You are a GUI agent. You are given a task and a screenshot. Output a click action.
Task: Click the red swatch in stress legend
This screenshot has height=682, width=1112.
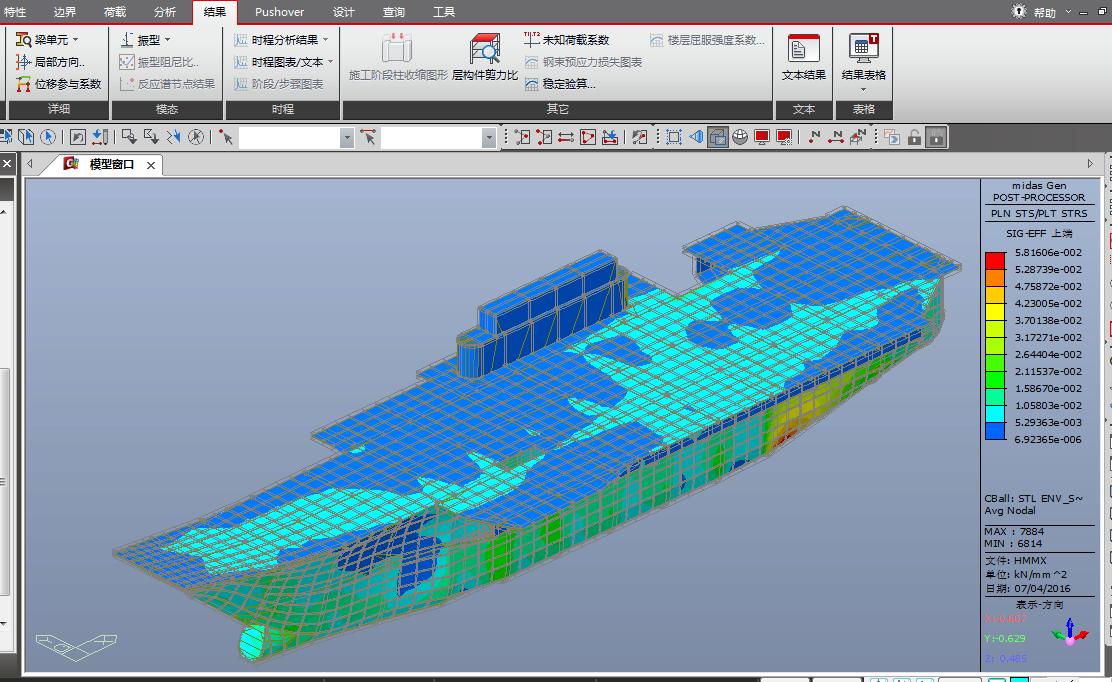994,260
